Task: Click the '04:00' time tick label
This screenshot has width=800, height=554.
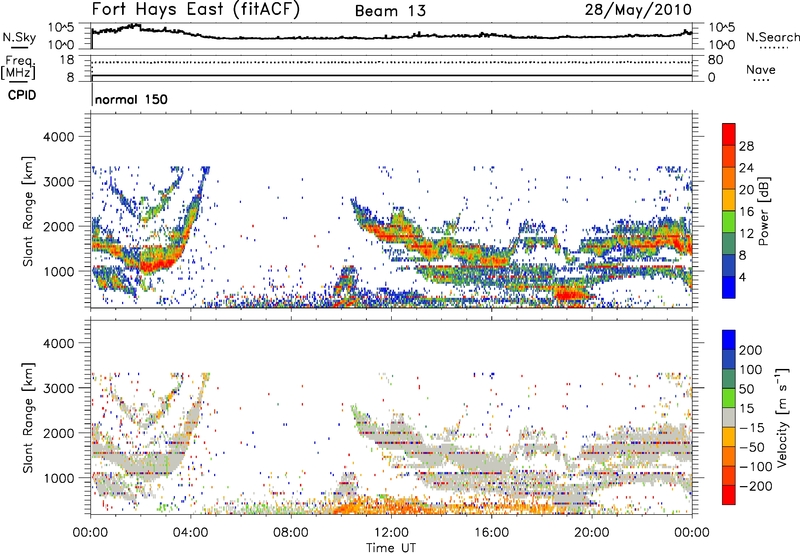Action: pyautogui.click(x=190, y=533)
